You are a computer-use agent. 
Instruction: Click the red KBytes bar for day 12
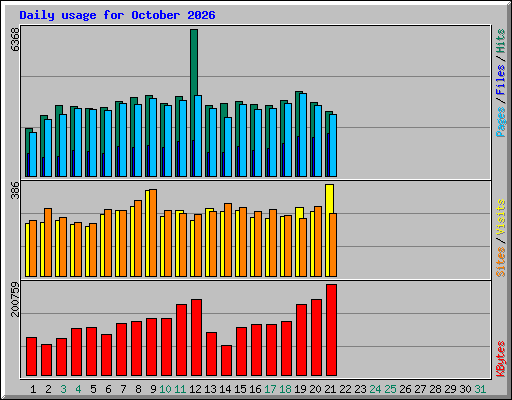pyautogui.click(x=196, y=337)
